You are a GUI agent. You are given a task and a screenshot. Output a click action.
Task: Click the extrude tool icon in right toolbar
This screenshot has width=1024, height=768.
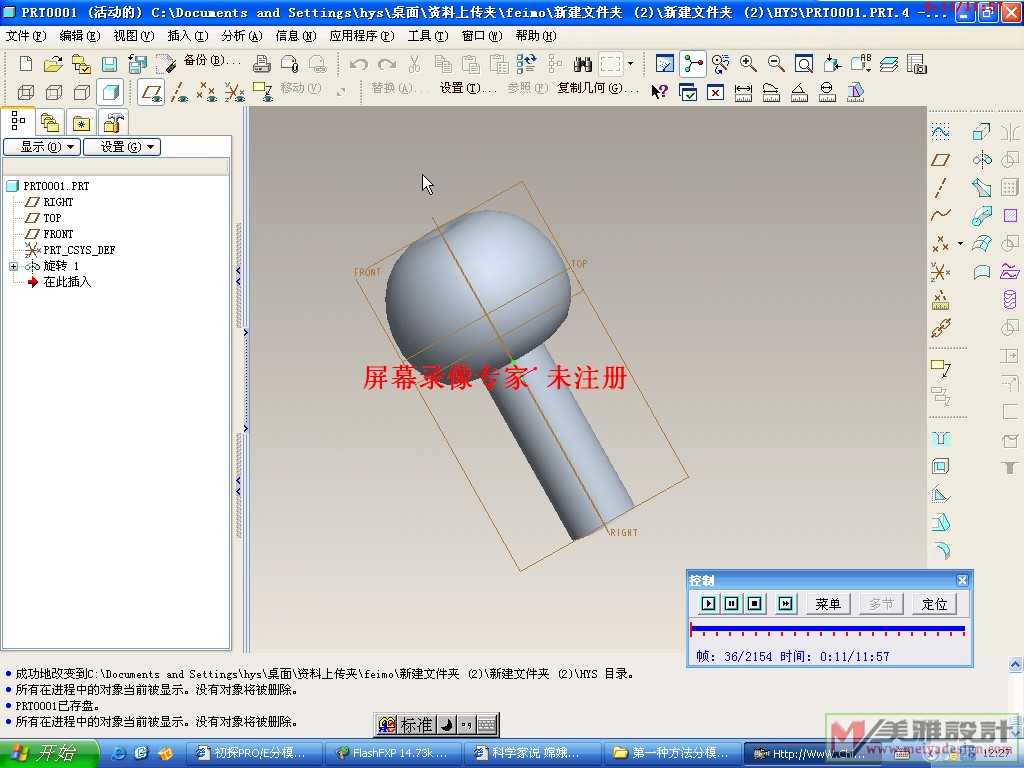point(982,132)
